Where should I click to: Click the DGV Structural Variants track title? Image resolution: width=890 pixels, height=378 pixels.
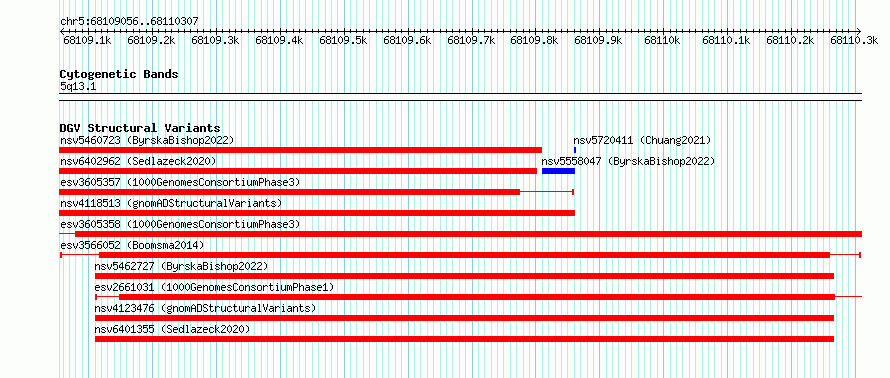(140, 128)
